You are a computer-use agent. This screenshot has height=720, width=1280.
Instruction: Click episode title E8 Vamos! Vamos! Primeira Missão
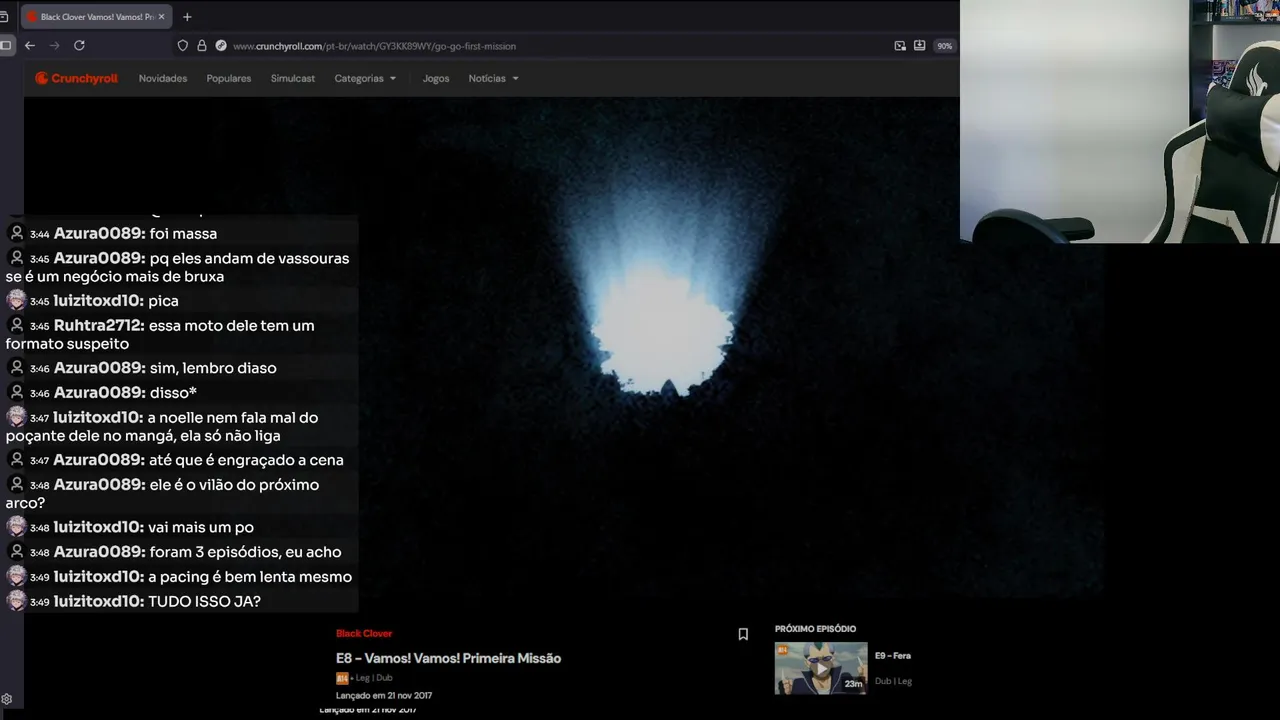tap(448, 658)
